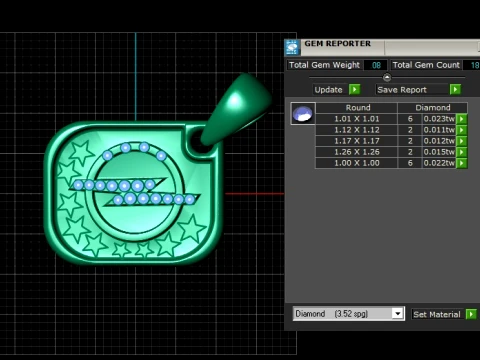Click the Total Gem Count value field

tap(473, 65)
